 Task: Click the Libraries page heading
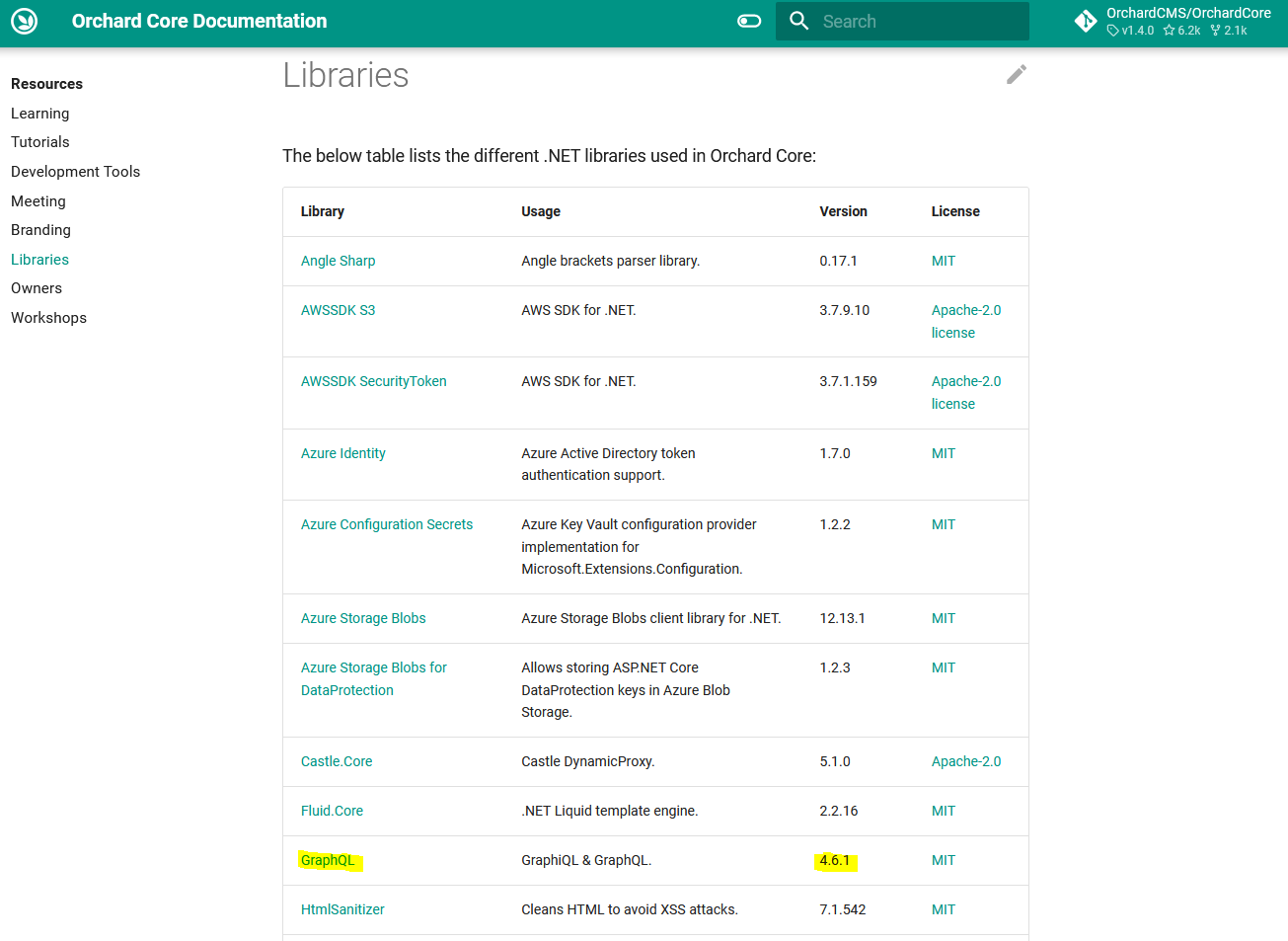[x=345, y=75]
